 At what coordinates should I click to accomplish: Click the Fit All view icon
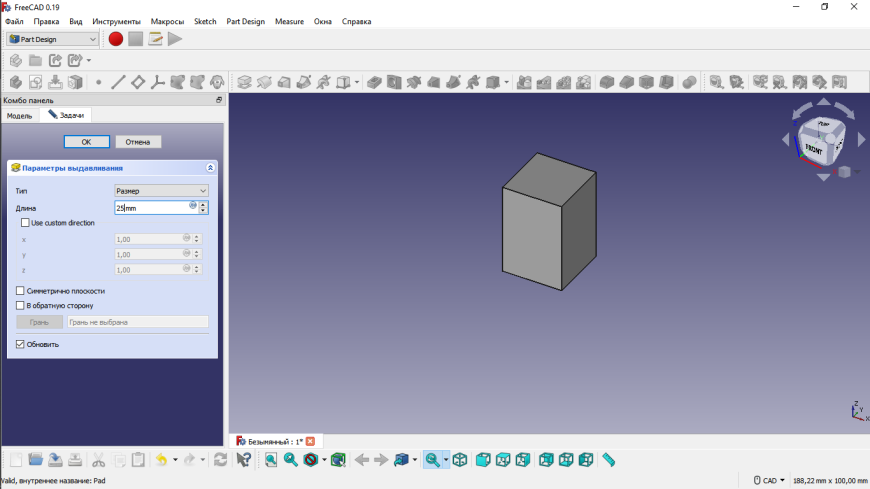(x=271, y=460)
